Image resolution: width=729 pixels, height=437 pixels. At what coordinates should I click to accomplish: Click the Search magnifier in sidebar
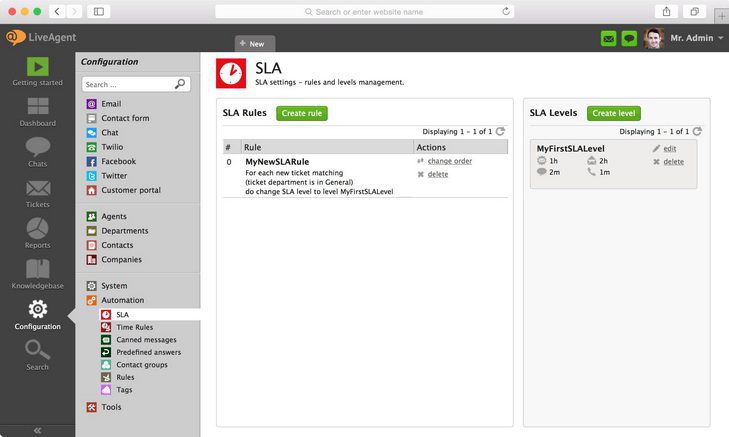tap(37, 355)
